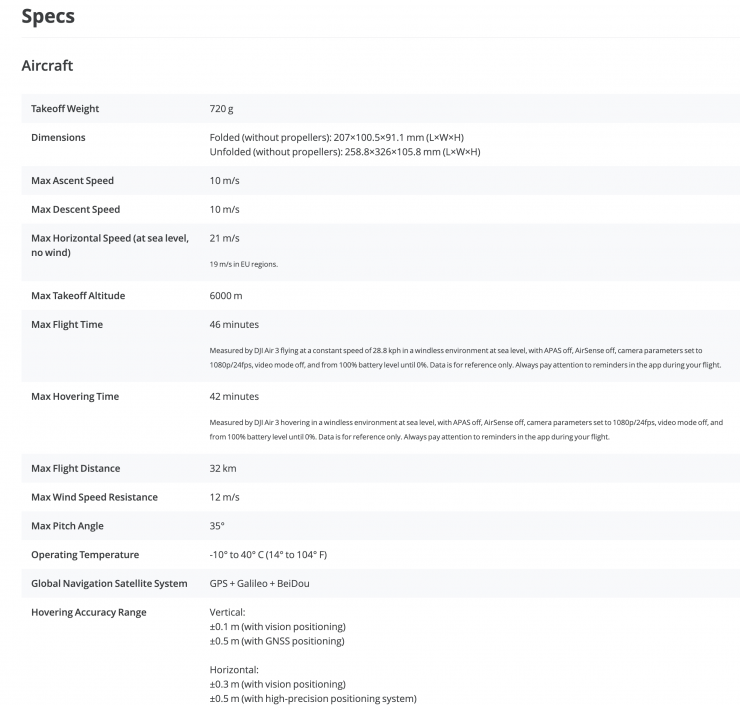Click the Max Takeoff Altitude label
This screenshot has height=705, width=740.
coord(78,296)
